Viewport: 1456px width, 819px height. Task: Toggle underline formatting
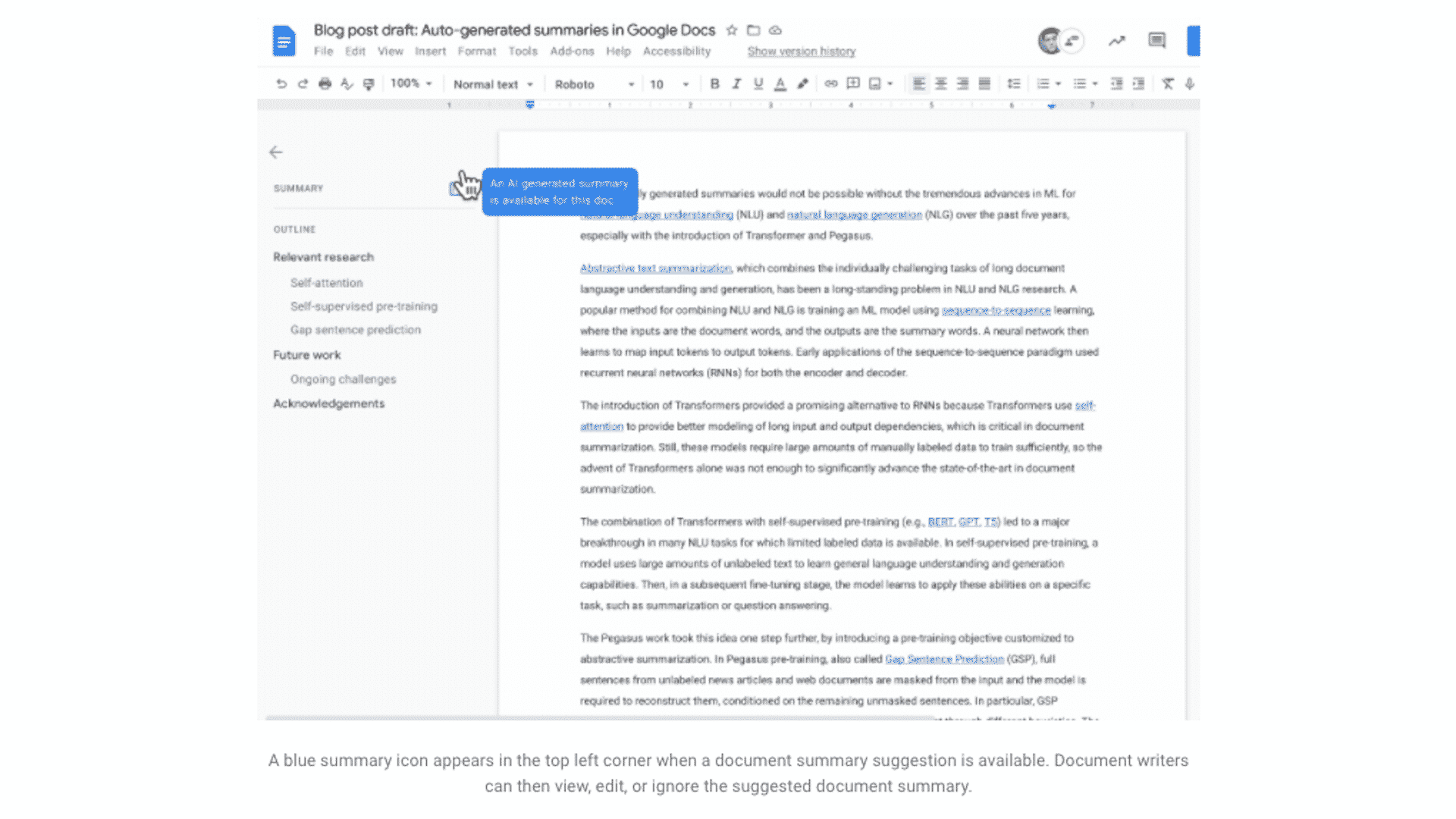pos(758,84)
